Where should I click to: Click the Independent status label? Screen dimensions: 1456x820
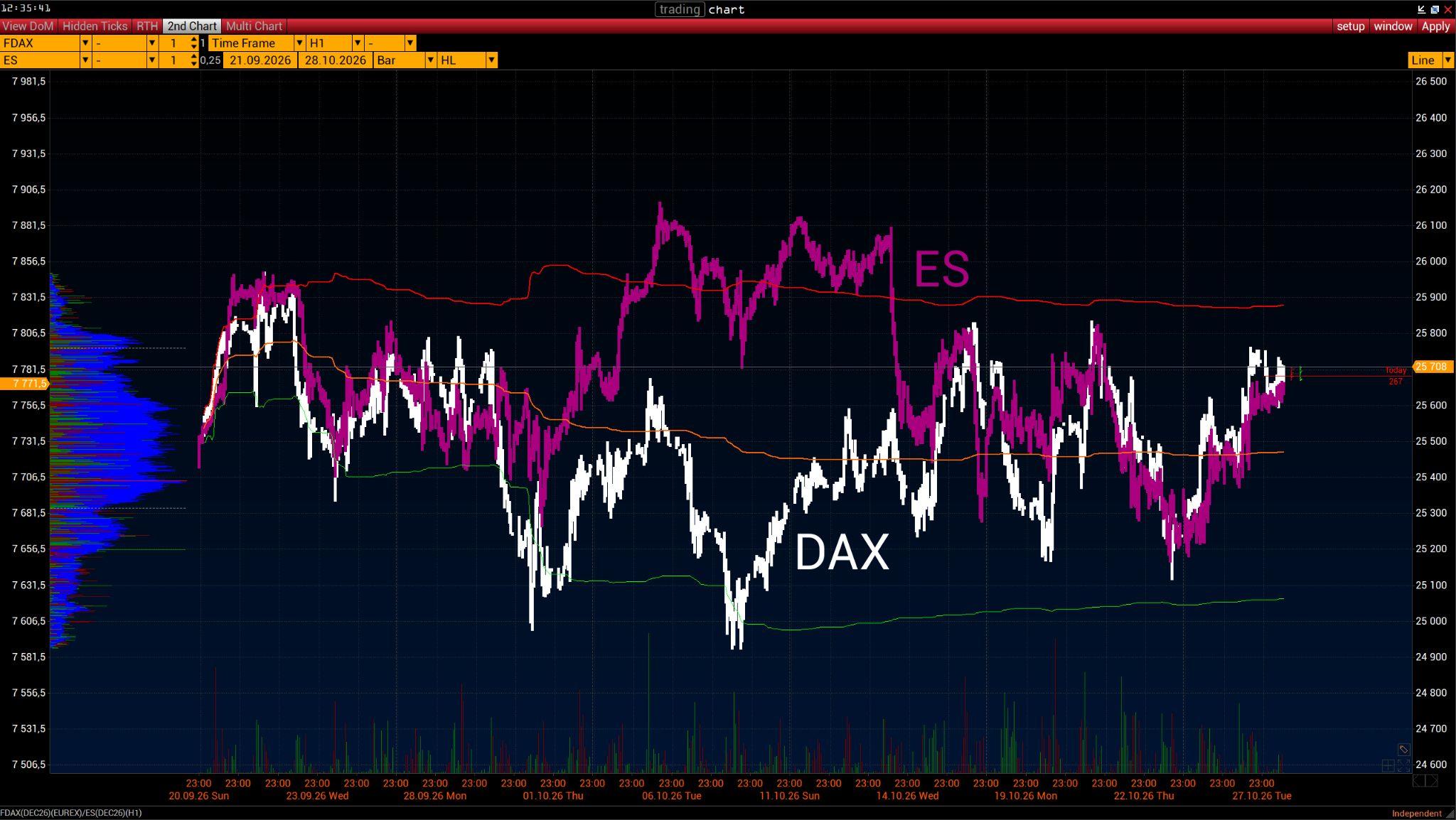[x=1416, y=814]
